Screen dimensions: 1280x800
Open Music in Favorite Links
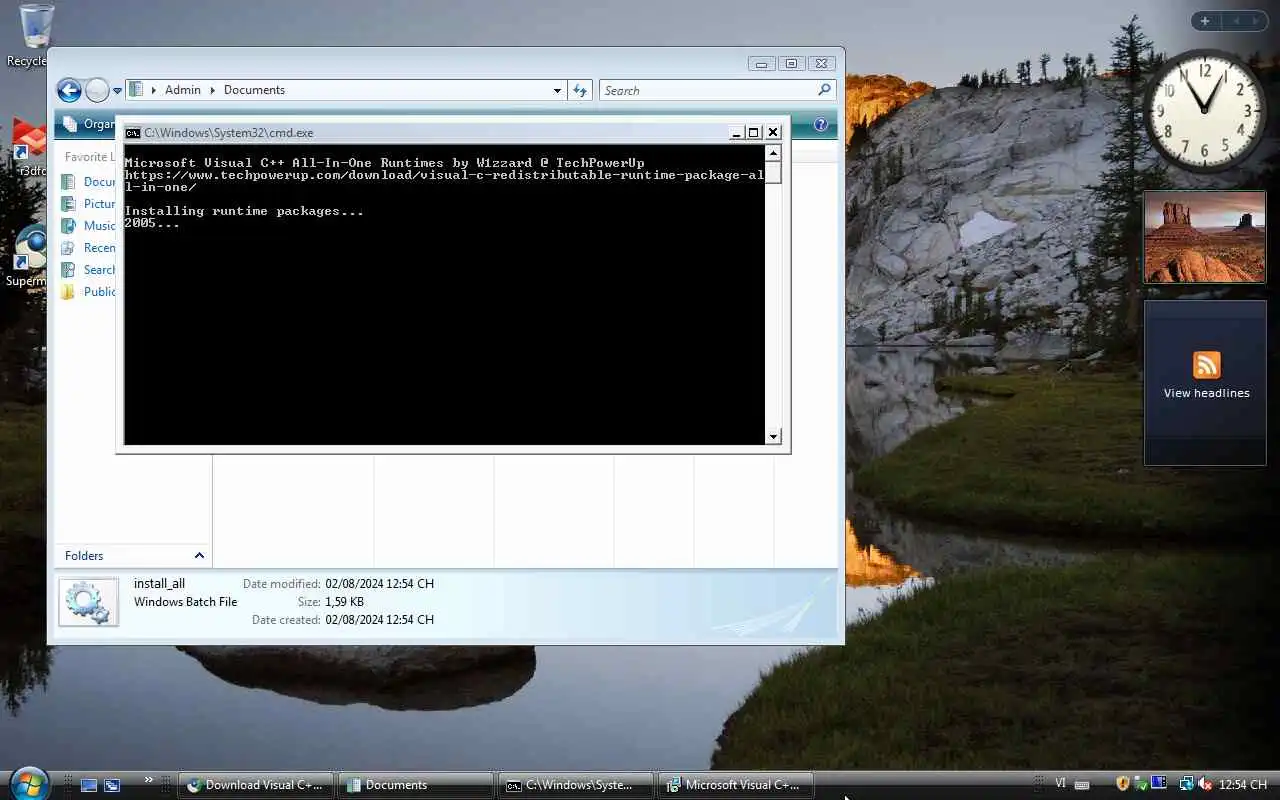(x=88, y=225)
